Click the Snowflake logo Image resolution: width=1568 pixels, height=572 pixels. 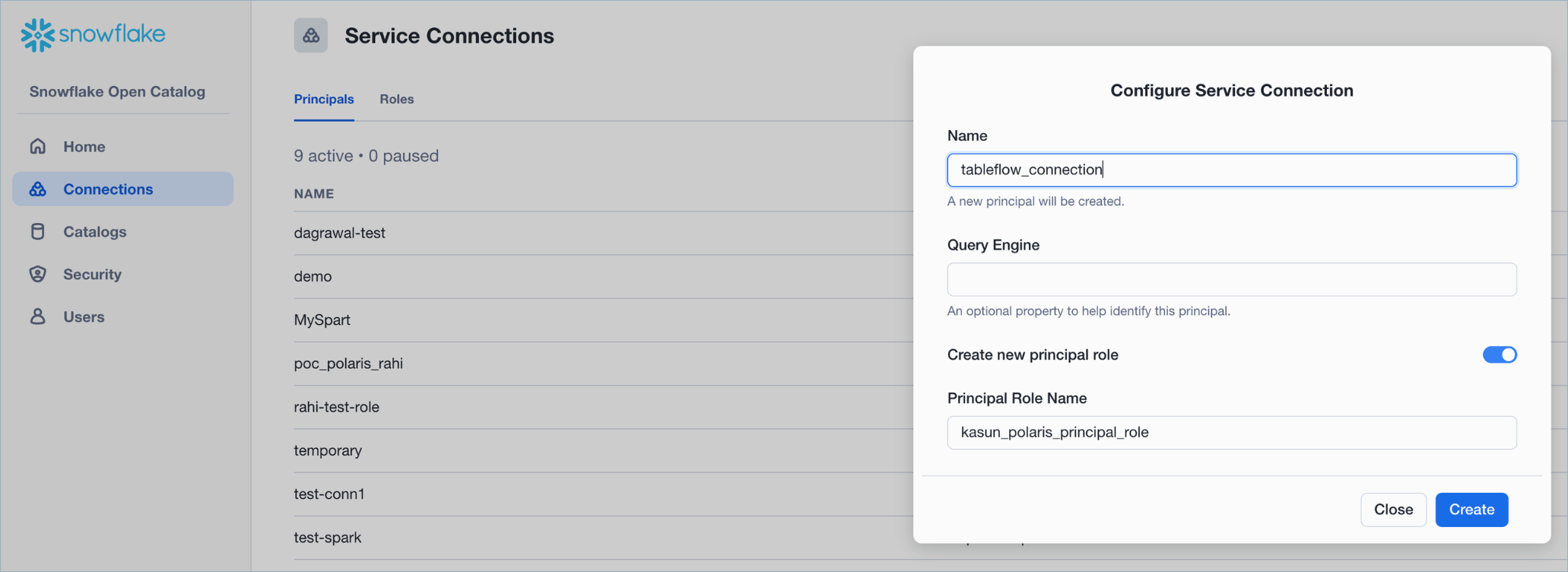pyautogui.click(x=93, y=35)
